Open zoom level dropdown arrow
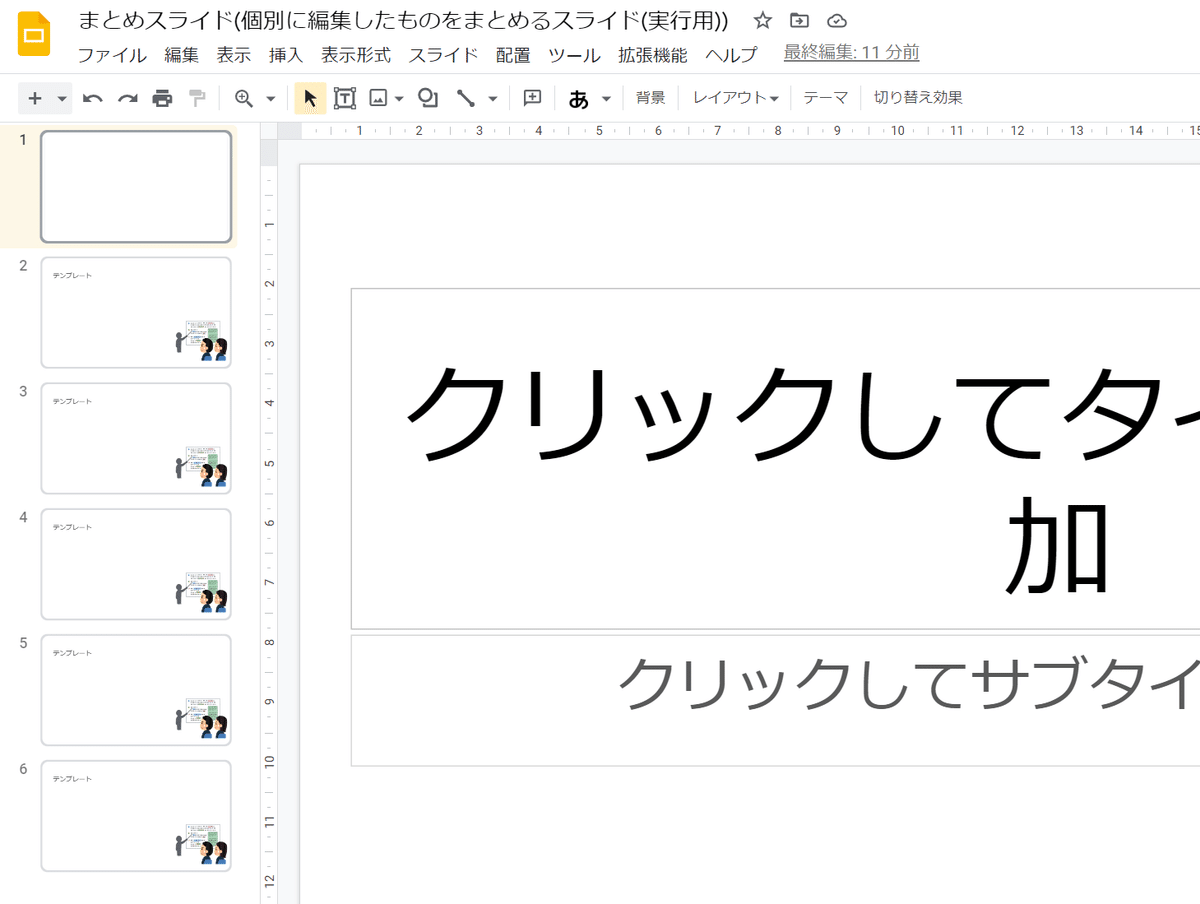 coord(270,98)
